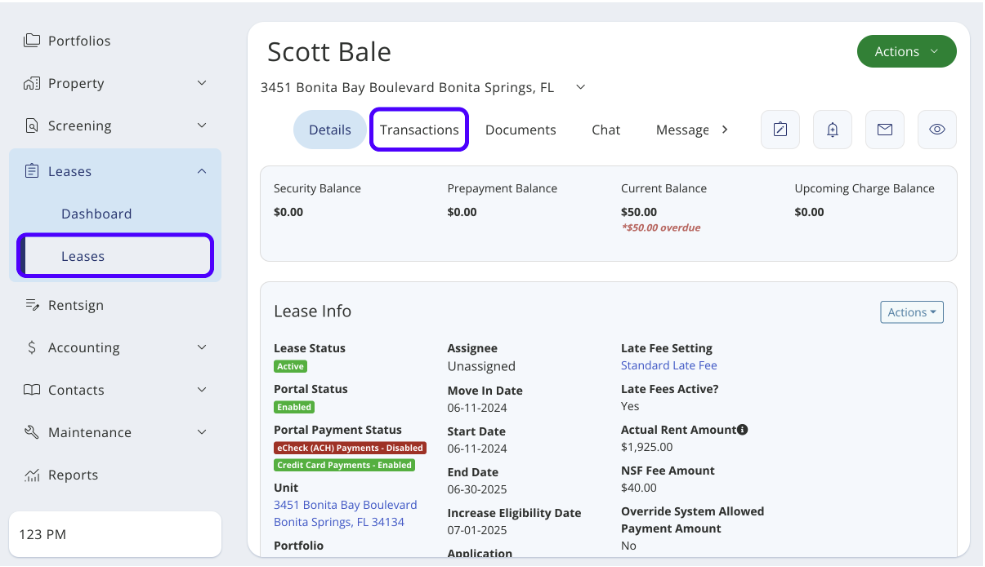Collapse the Leases sidebar section
Screen dimensions: 985x567
[201, 171]
